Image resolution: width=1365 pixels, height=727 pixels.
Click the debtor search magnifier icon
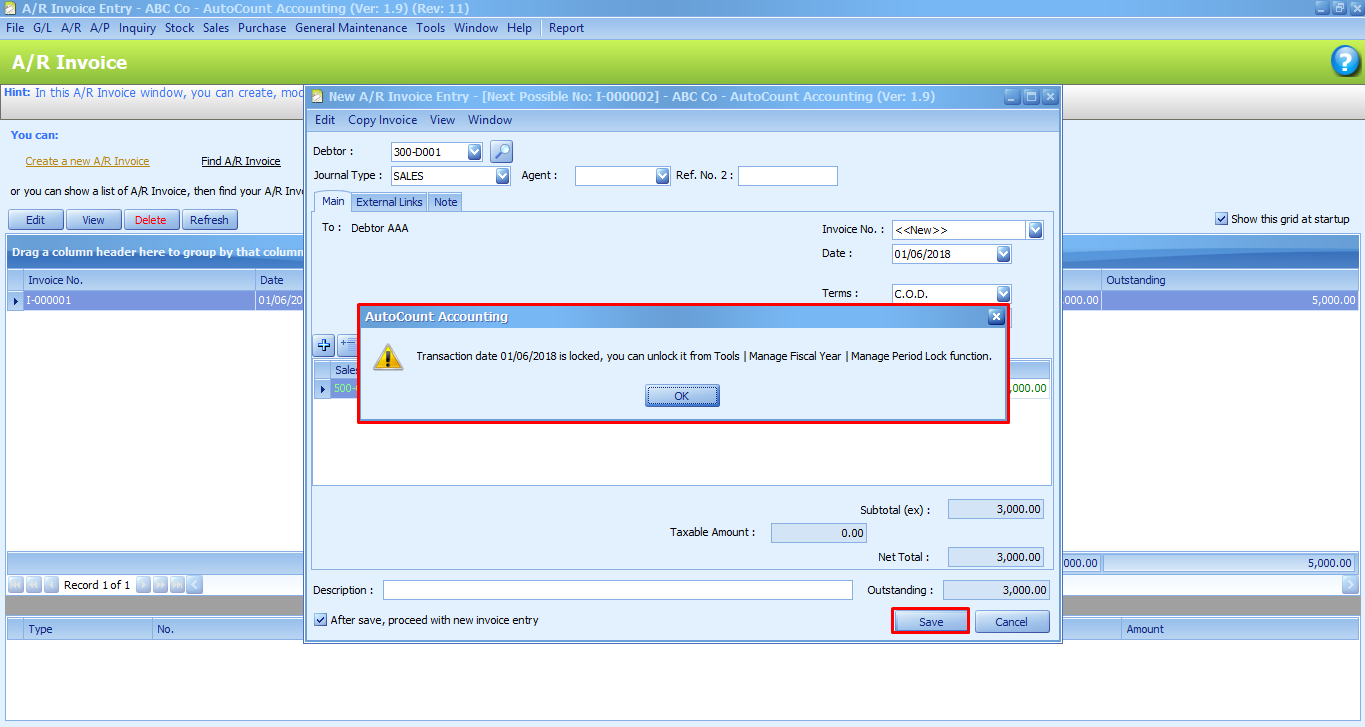tap(502, 152)
